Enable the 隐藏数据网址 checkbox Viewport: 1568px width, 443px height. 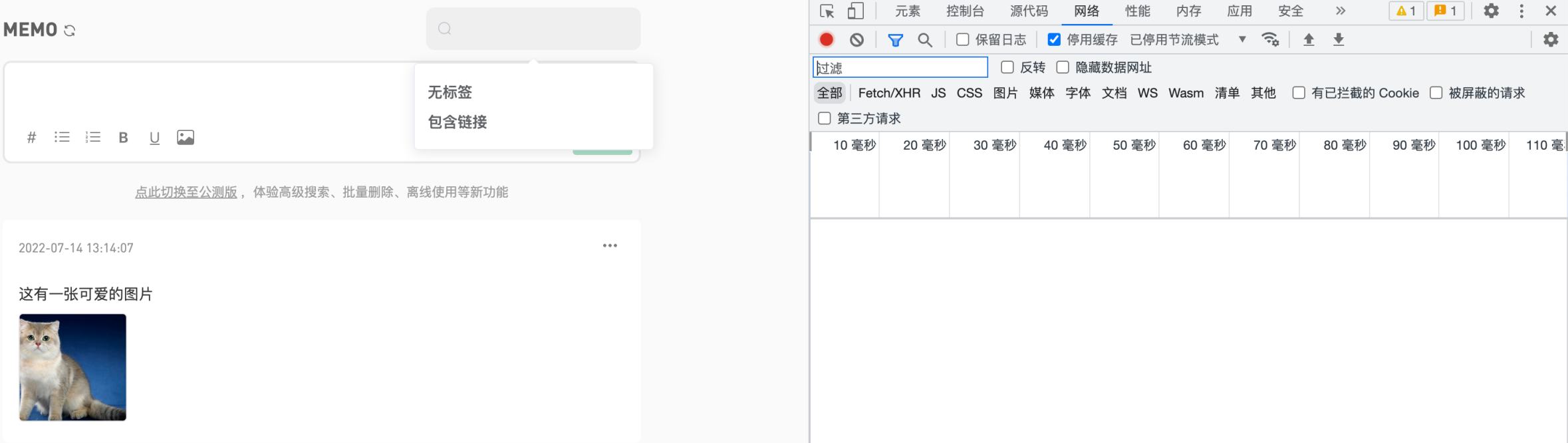(x=1063, y=67)
